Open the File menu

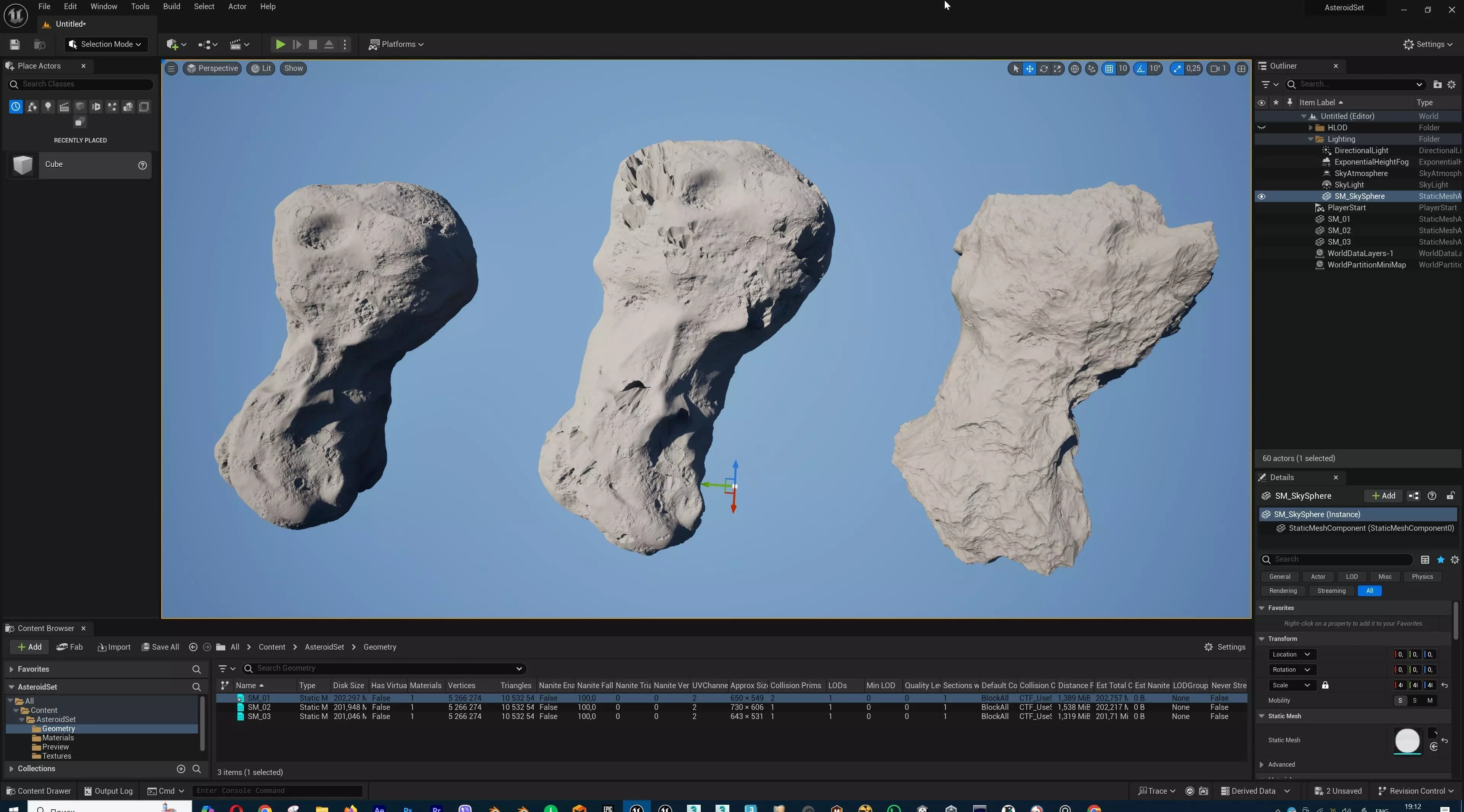tap(44, 7)
